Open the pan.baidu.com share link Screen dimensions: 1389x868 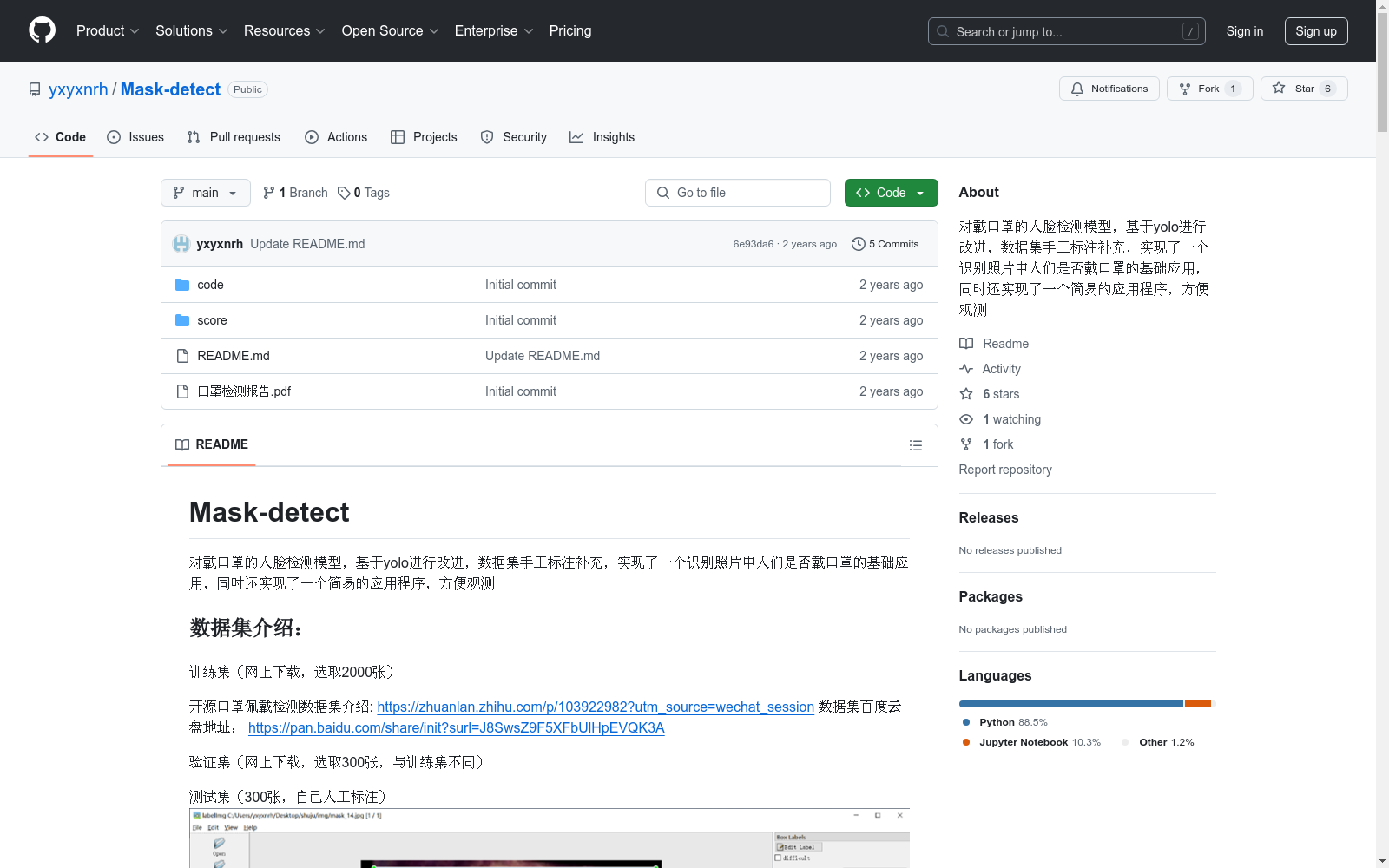(x=457, y=727)
